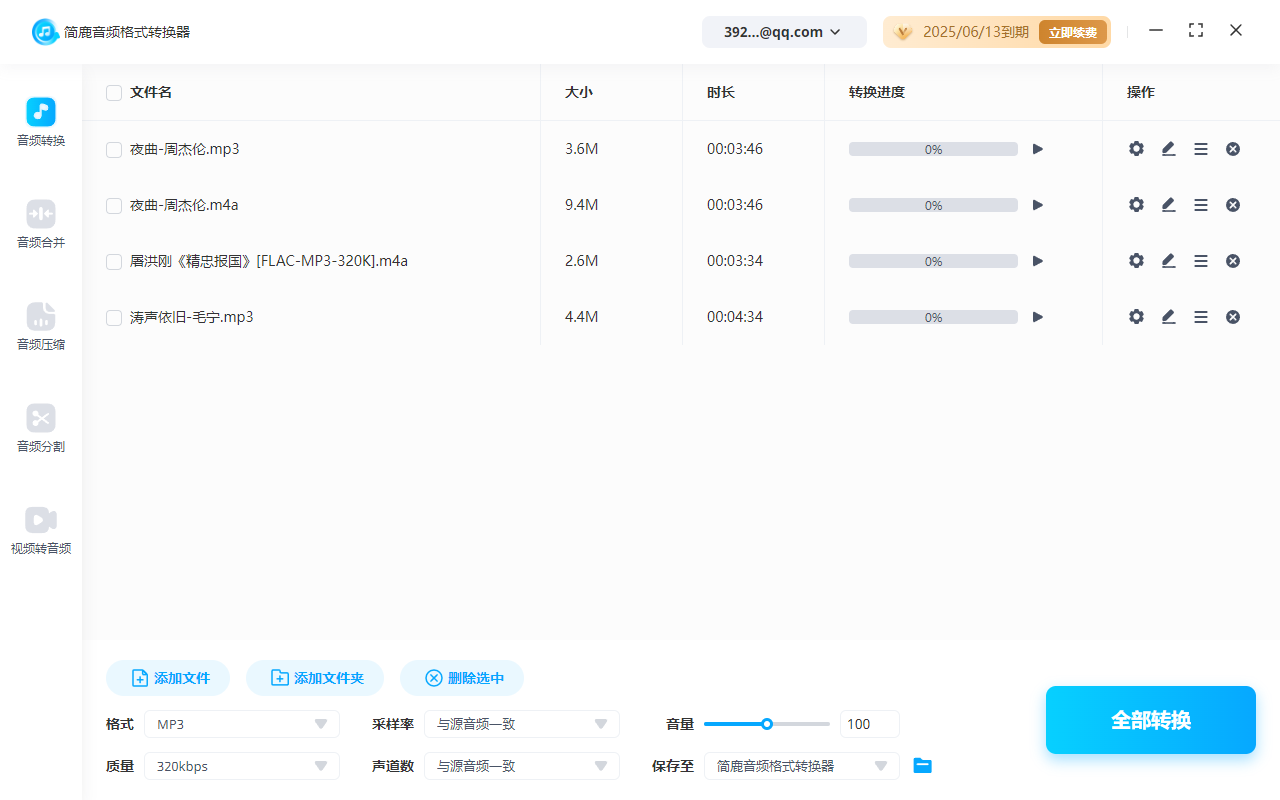Play 夜曲-周杰伦.m4a preview

point(1038,205)
